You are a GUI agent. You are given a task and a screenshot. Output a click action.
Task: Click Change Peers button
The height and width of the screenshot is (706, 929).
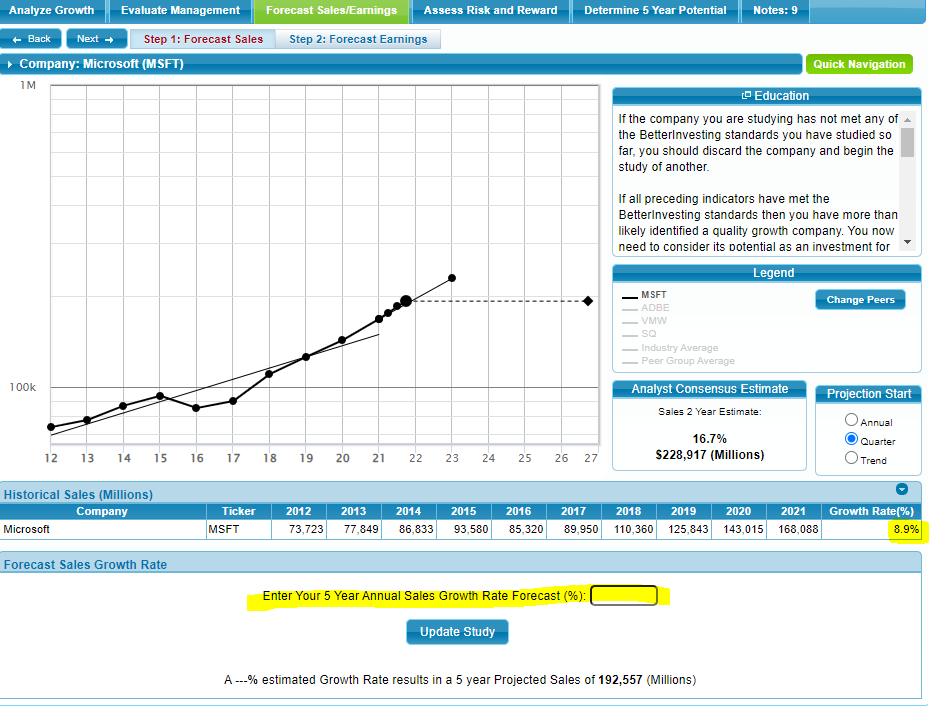pos(860,300)
